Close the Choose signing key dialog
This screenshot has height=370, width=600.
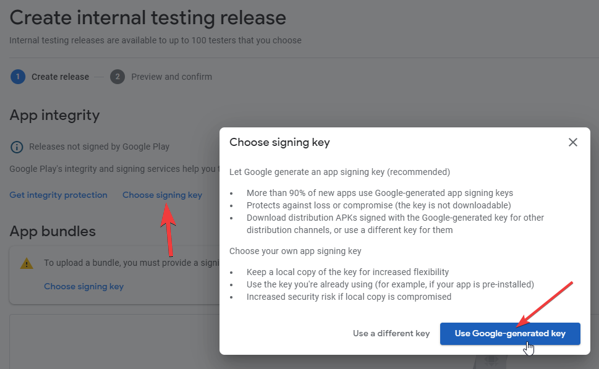[572, 142]
